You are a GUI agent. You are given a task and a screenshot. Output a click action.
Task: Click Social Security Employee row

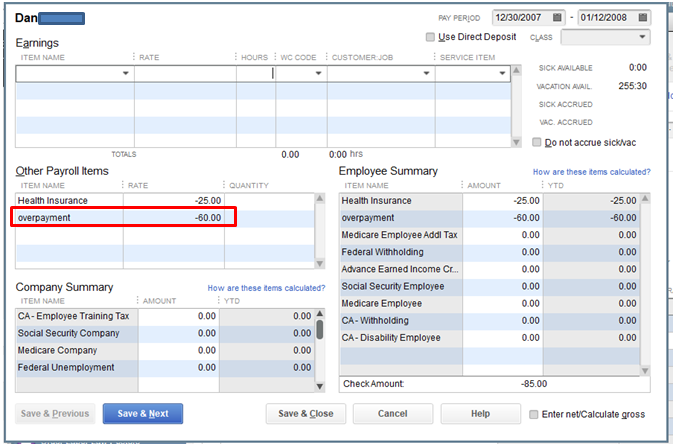click(489, 286)
